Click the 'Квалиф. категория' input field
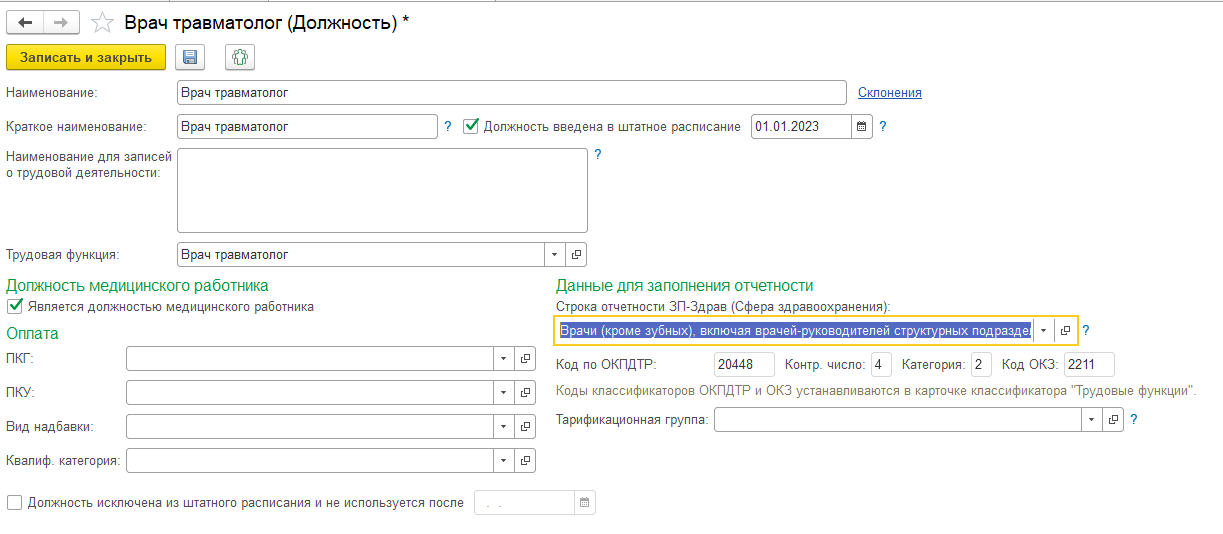This screenshot has width=1223, height=534. [310, 460]
